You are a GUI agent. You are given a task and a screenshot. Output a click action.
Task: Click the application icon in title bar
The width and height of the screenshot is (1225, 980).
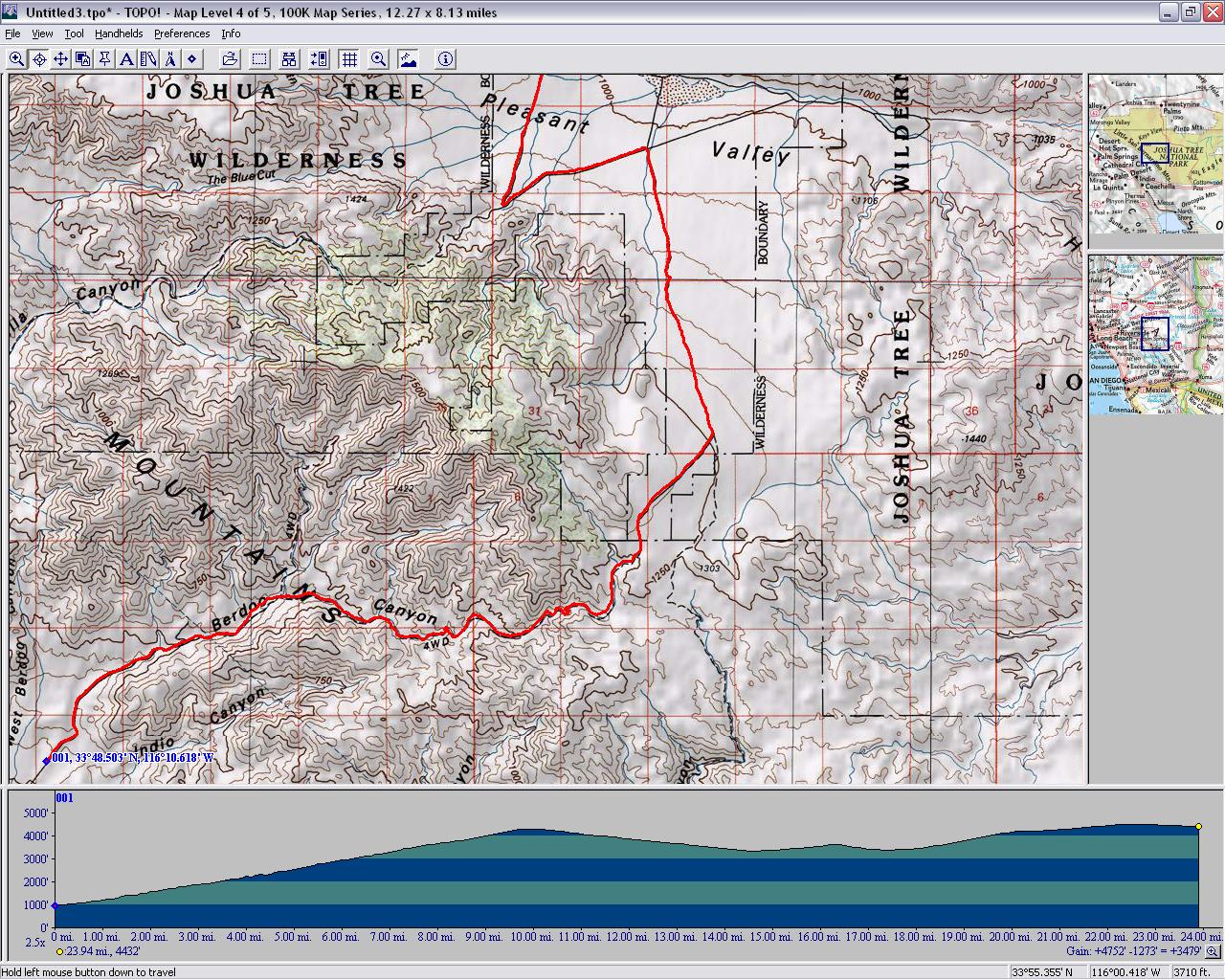pyautogui.click(x=11, y=12)
